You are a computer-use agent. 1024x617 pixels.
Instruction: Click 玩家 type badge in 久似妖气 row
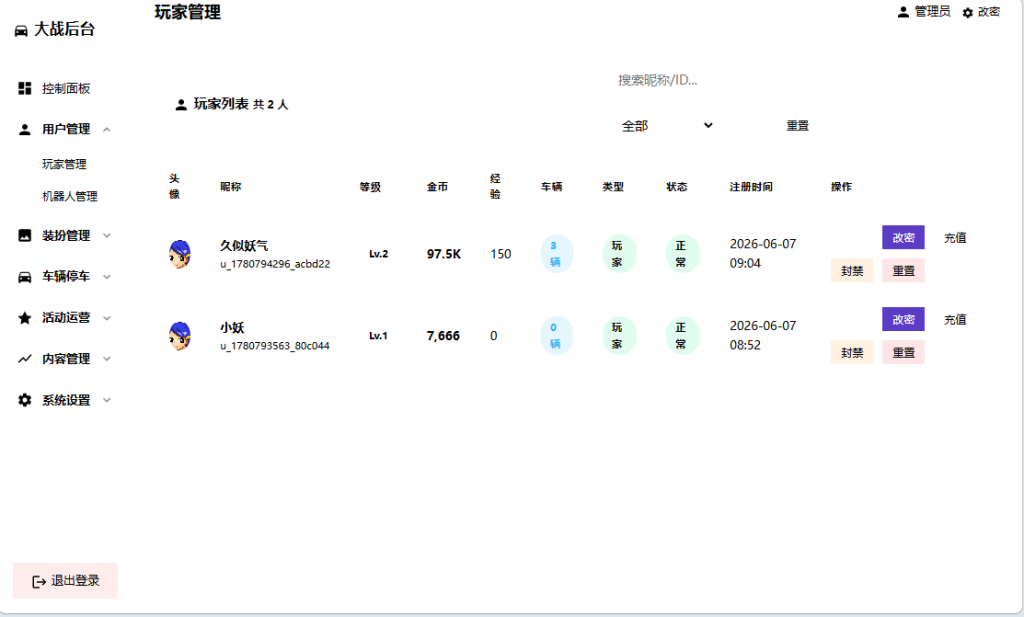tap(618, 253)
